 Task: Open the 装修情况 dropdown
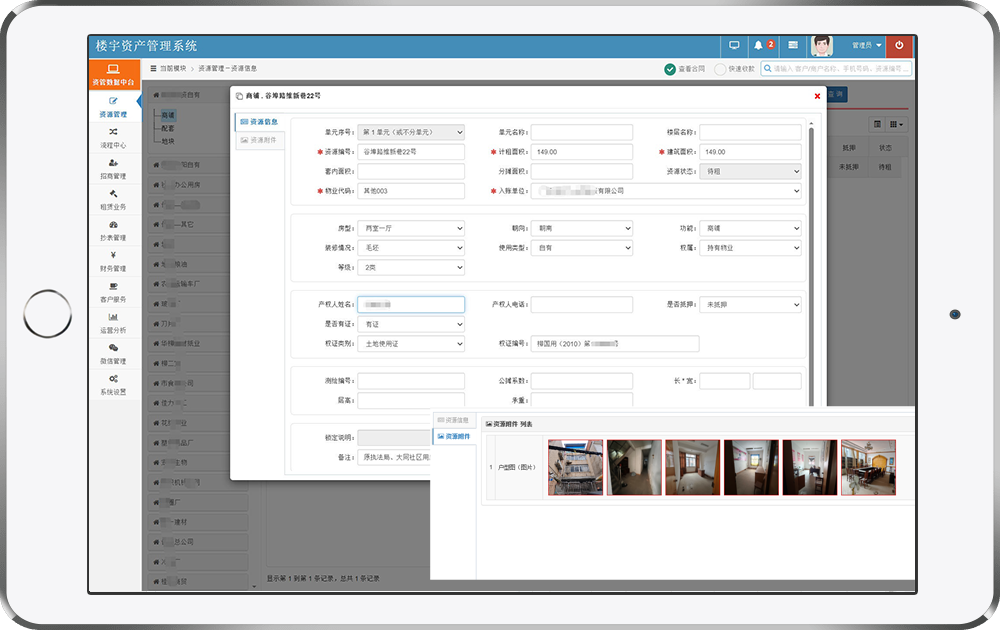tap(411, 247)
